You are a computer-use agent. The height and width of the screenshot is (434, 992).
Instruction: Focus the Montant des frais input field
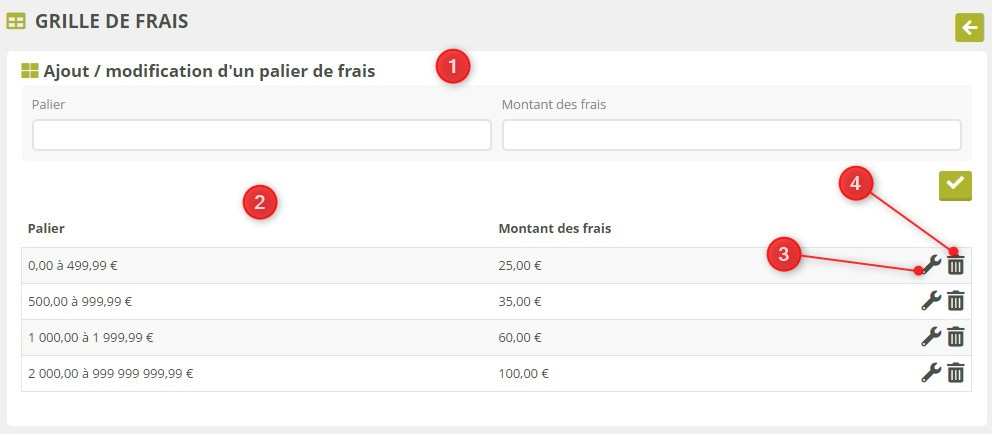[x=731, y=135]
